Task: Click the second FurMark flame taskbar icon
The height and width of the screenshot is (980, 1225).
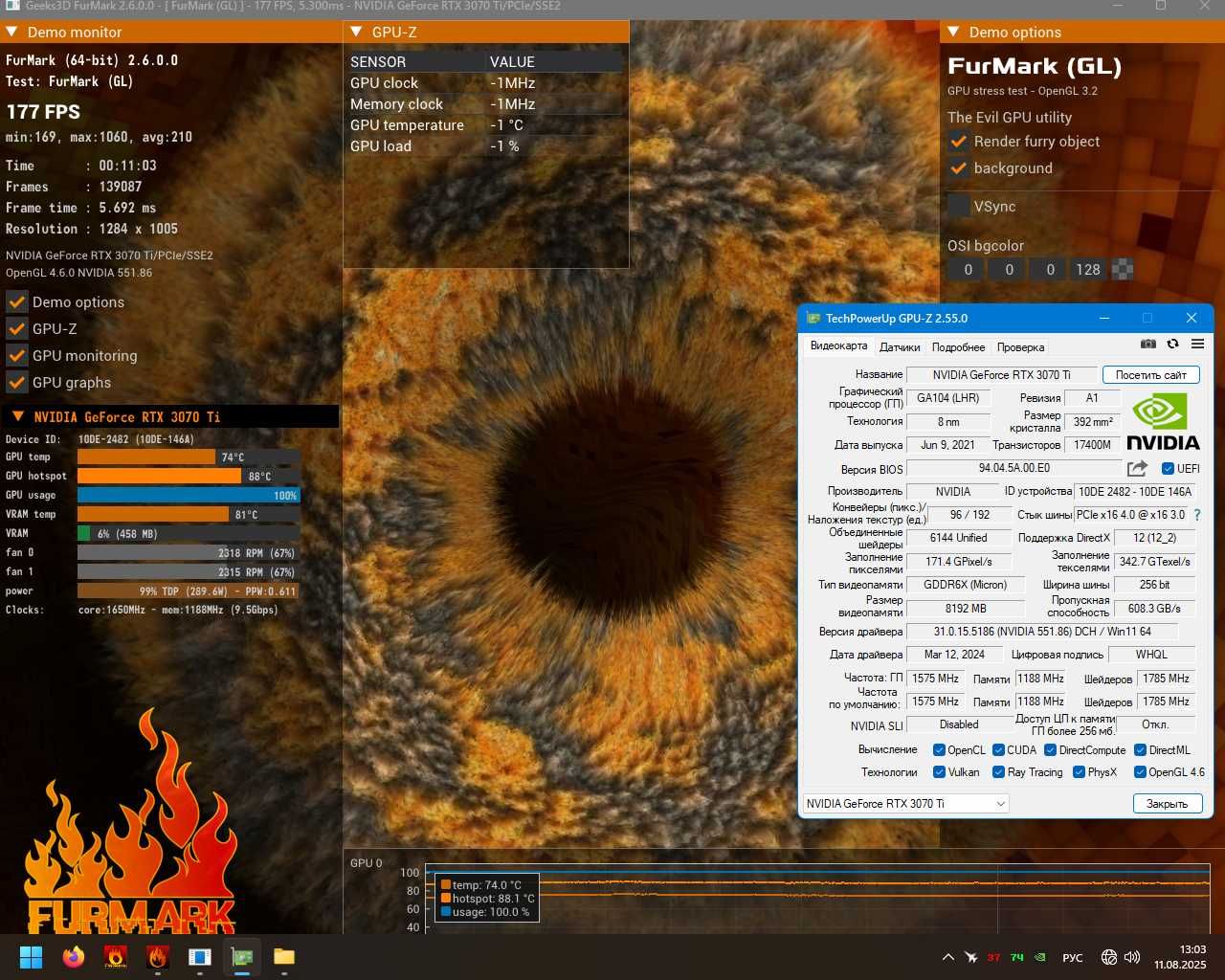Action: (158, 957)
